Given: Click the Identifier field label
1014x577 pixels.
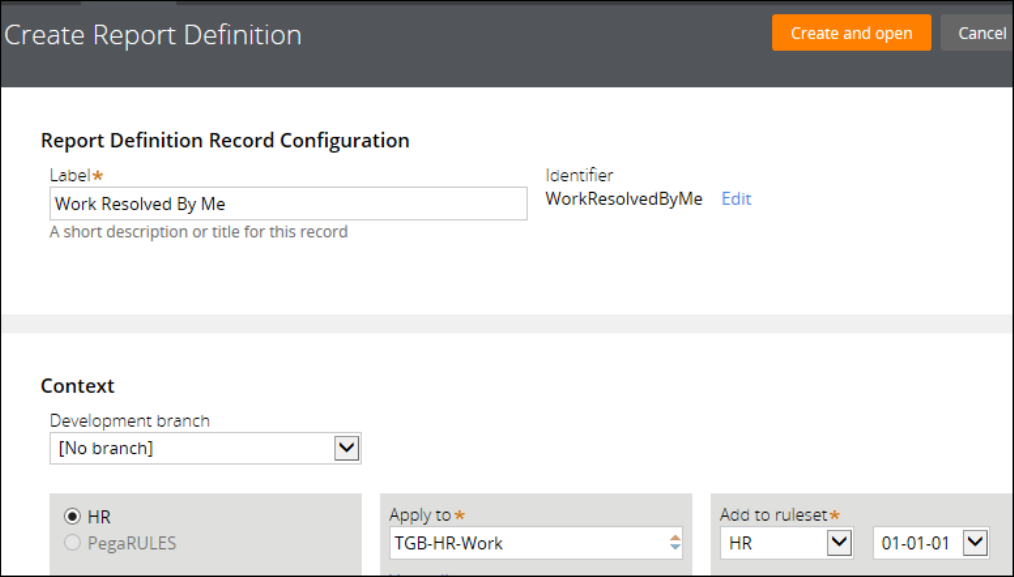Looking at the screenshot, I should coord(579,176).
